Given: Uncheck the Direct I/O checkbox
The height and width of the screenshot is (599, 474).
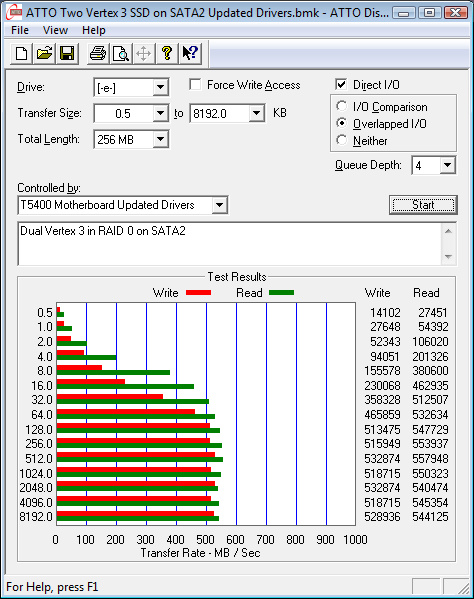Looking at the screenshot, I should point(341,84).
